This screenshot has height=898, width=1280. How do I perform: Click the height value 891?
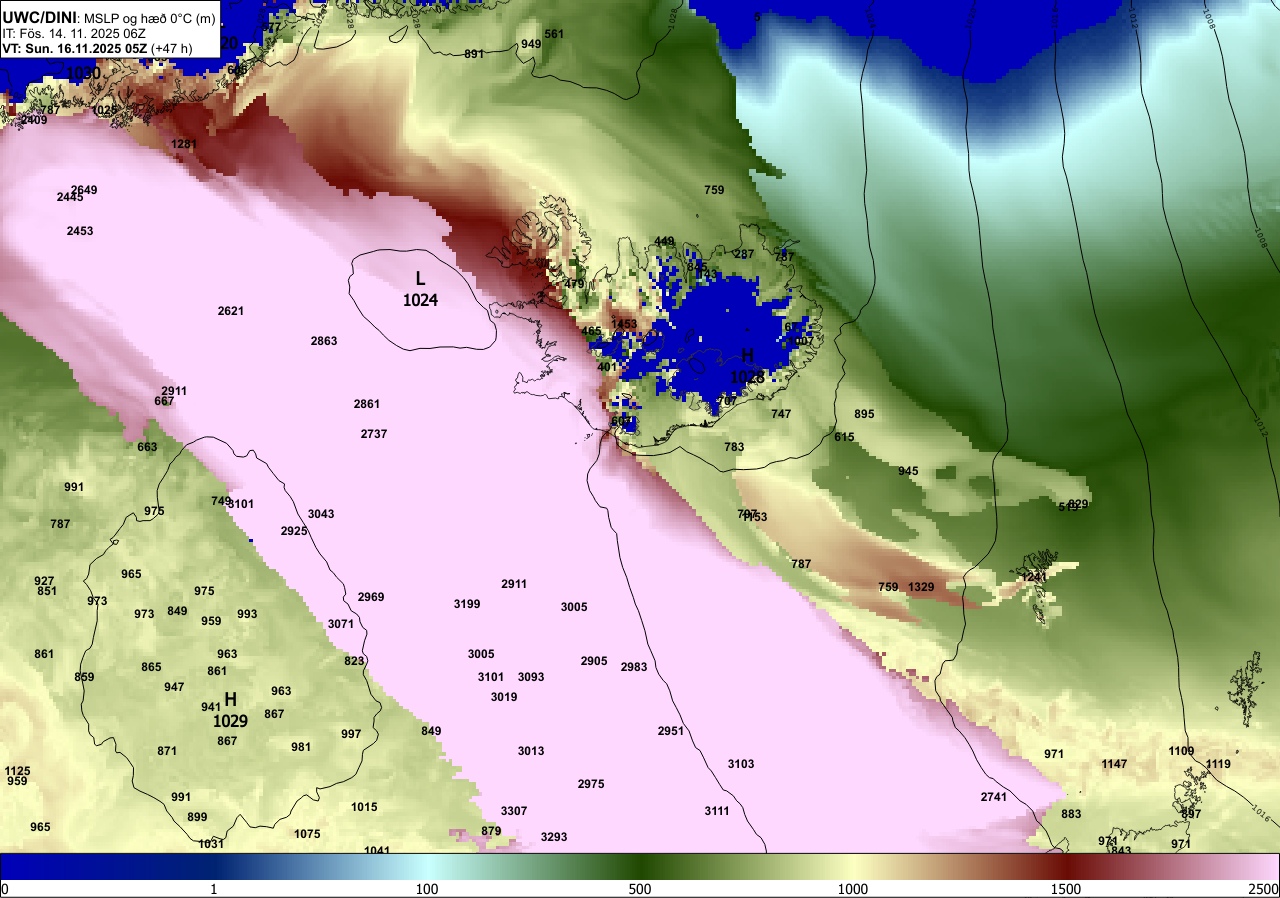(x=474, y=54)
